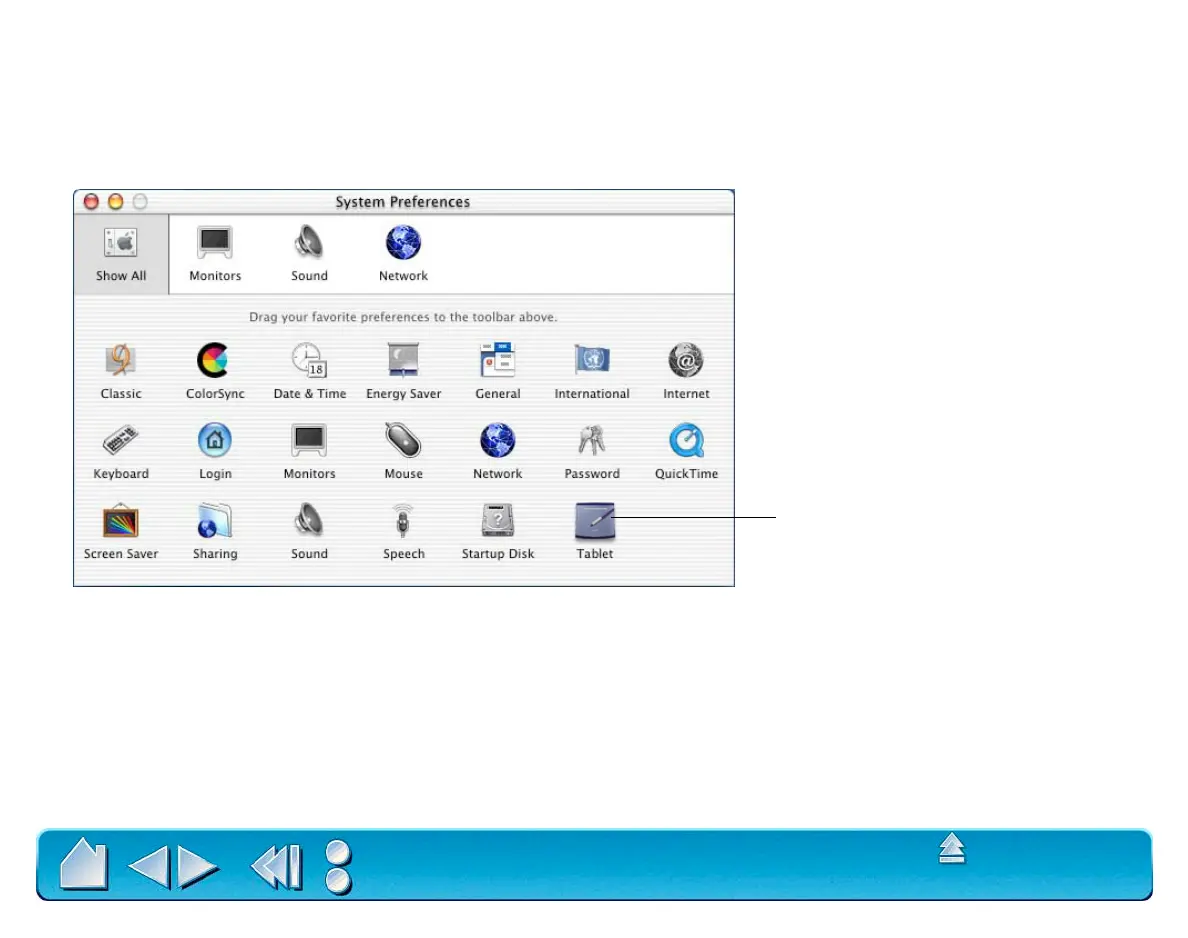Open the International preference pane

(x=592, y=371)
